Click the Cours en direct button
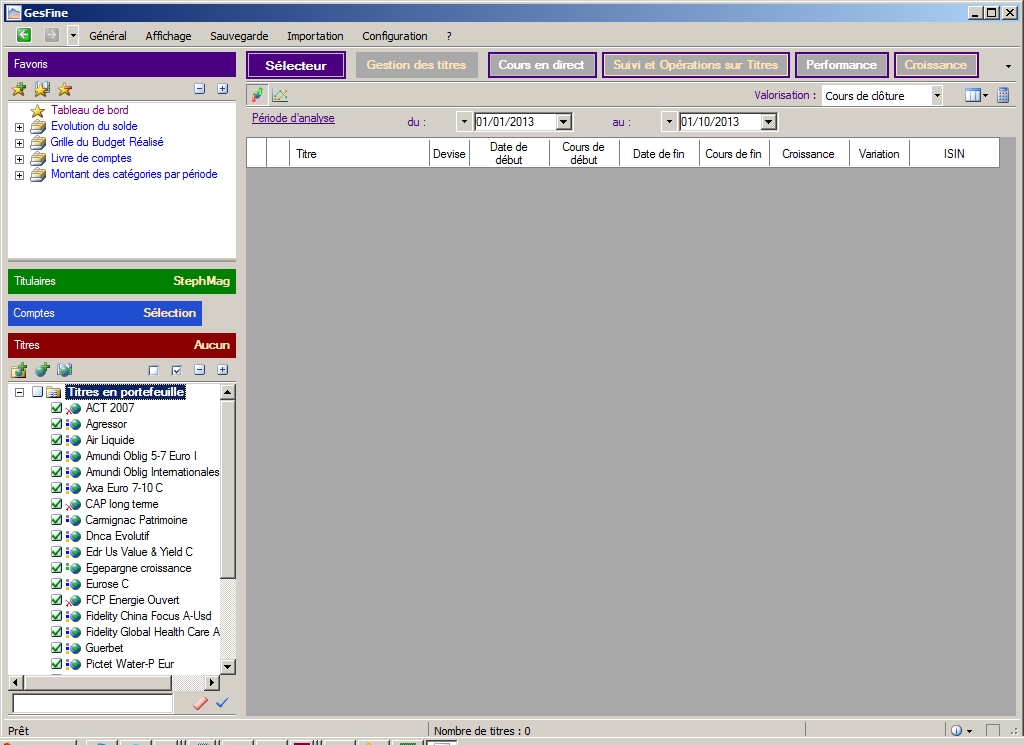The width and height of the screenshot is (1024, 745). [x=541, y=65]
